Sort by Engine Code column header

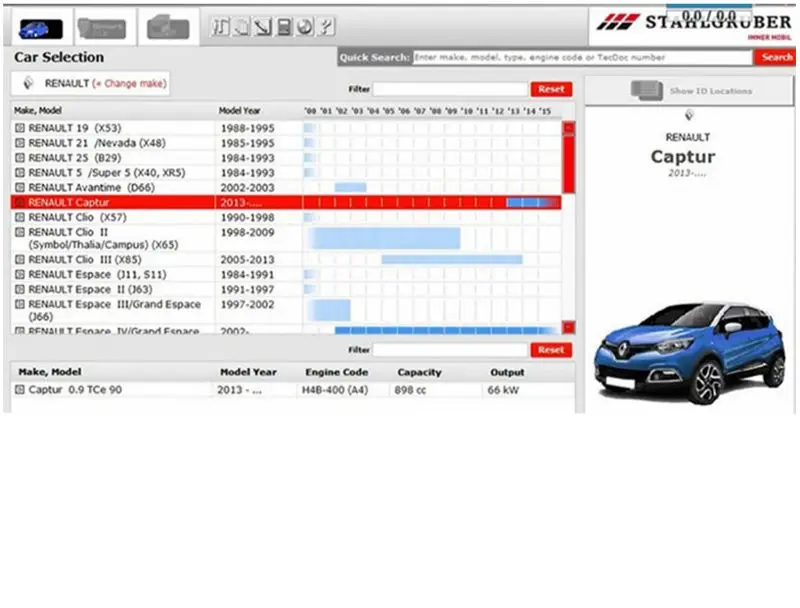point(337,372)
